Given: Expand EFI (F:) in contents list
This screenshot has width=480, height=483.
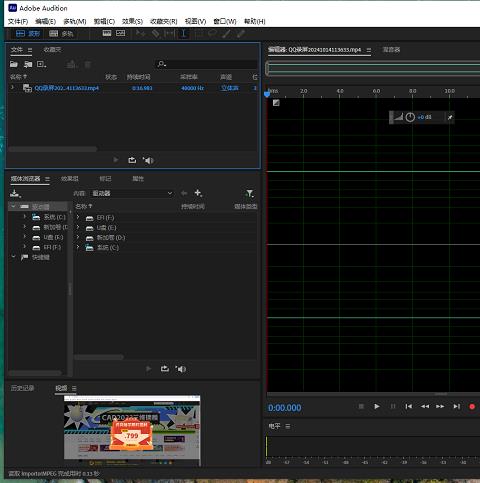Looking at the screenshot, I should click(78, 217).
